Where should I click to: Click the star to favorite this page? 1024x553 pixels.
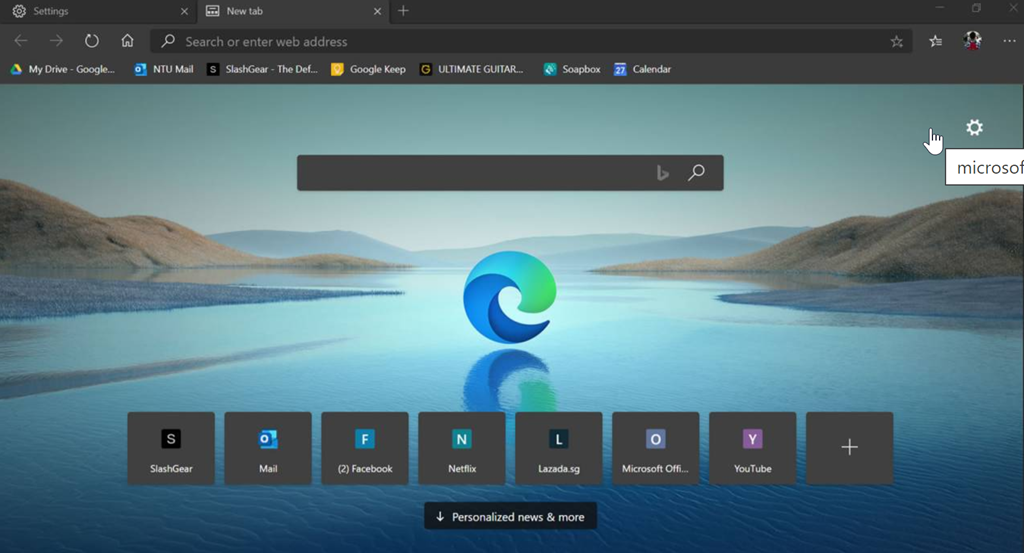point(896,42)
